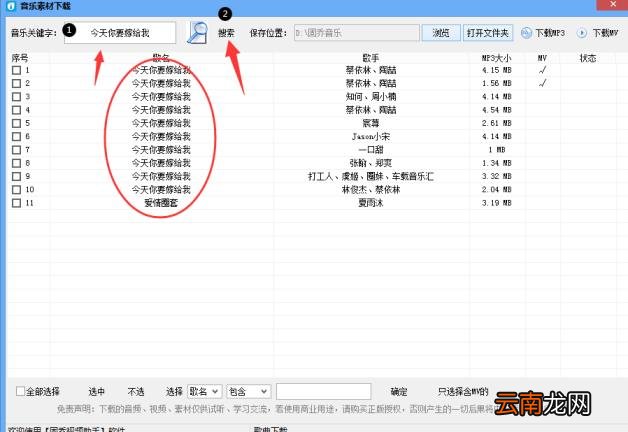Screen dimensions: 628x432
Task: Tick checkbox for song row 4
Action: [x=16, y=110]
